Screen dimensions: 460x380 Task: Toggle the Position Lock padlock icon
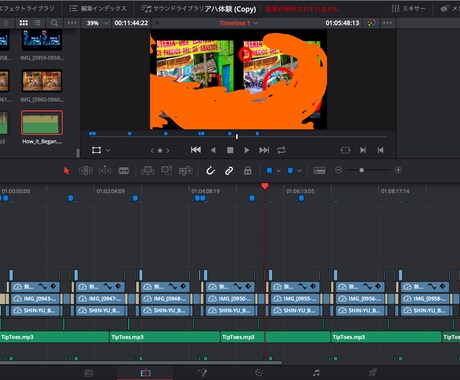click(248, 171)
